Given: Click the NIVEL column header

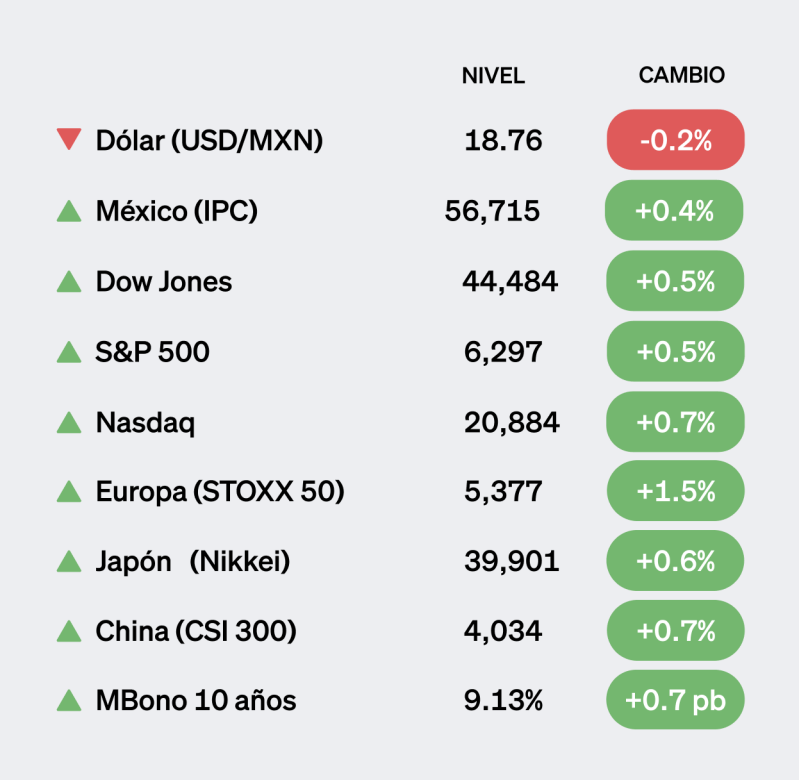Looking at the screenshot, I should (493, 76).
